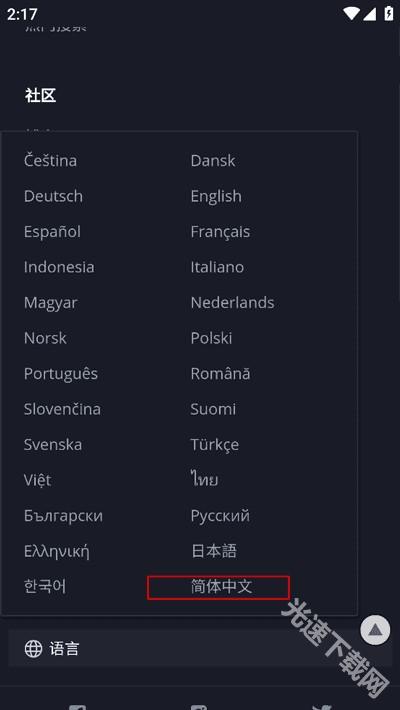Select Türkçe language option
Screen dimensions: 400x710
tap(215, 445)
